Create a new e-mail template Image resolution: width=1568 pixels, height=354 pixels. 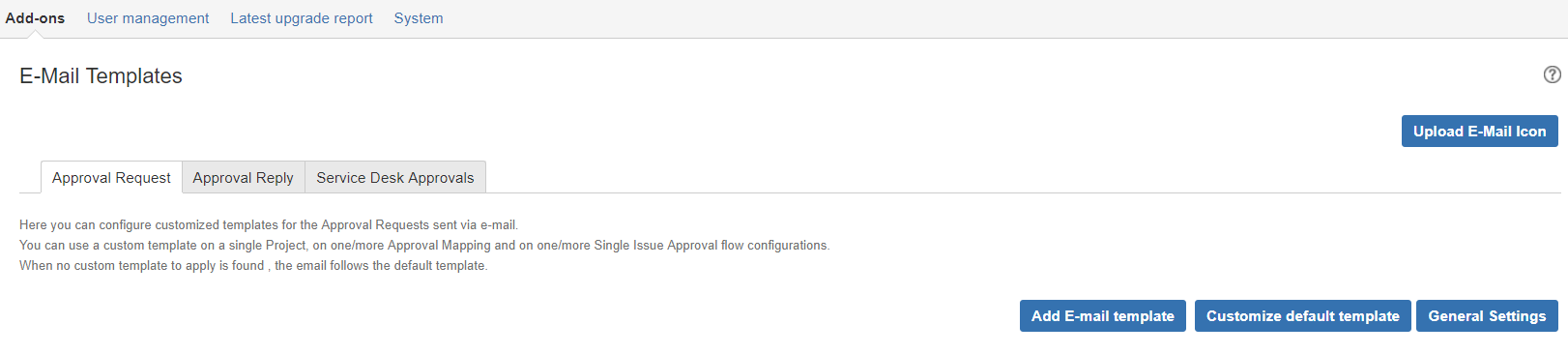click(x=1103, y=316)
